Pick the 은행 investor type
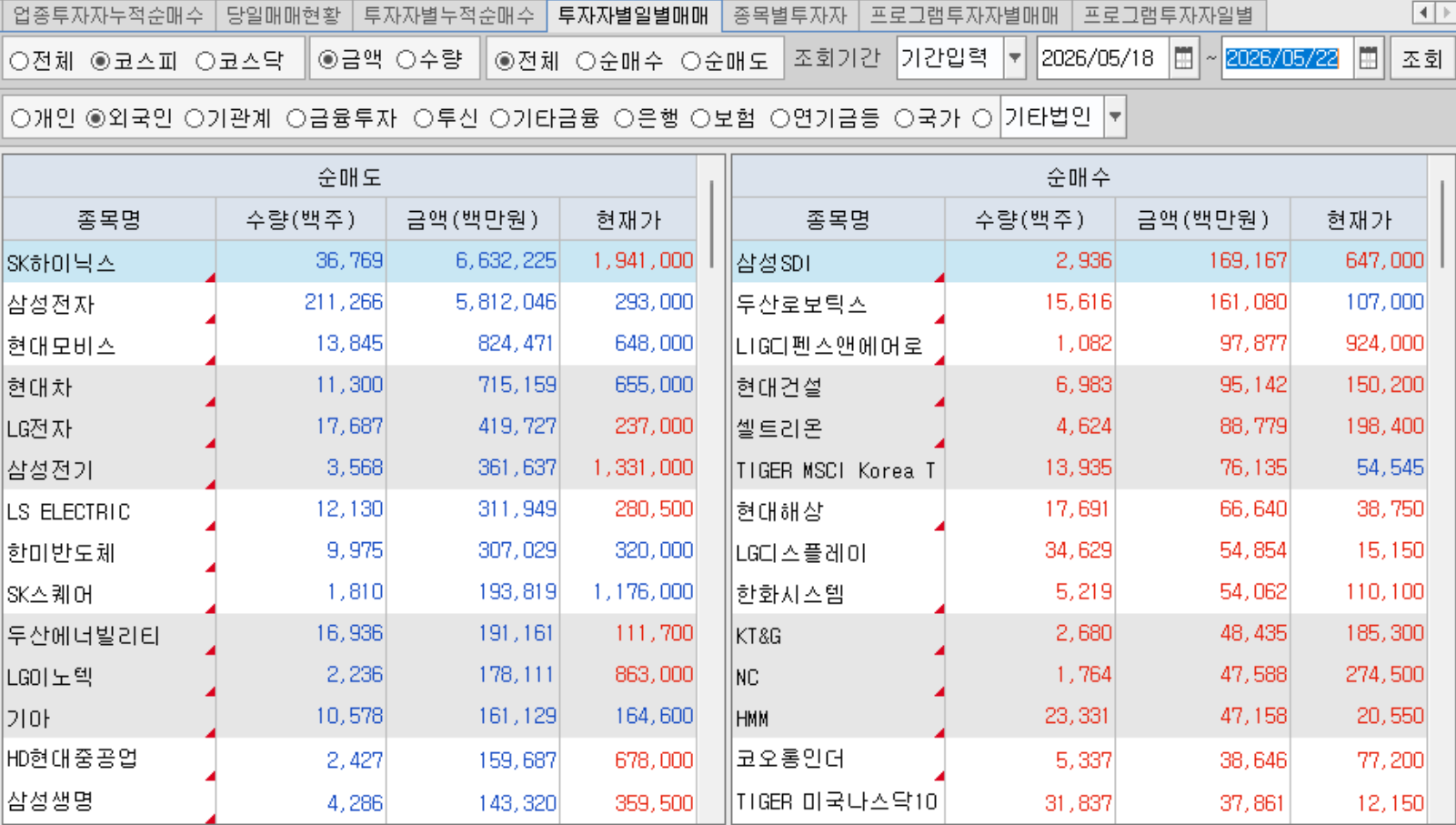Viewport: 1456px width, 825px height. (624, 119)
